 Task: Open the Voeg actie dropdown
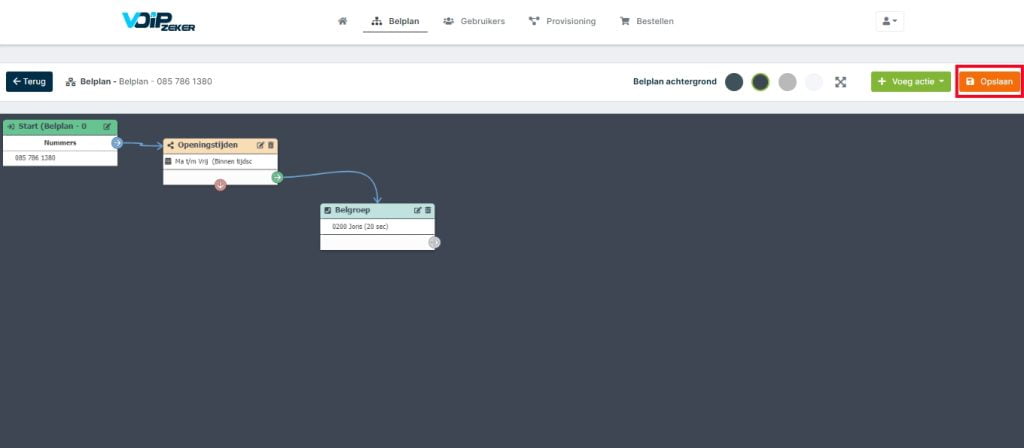click(910, 82)
